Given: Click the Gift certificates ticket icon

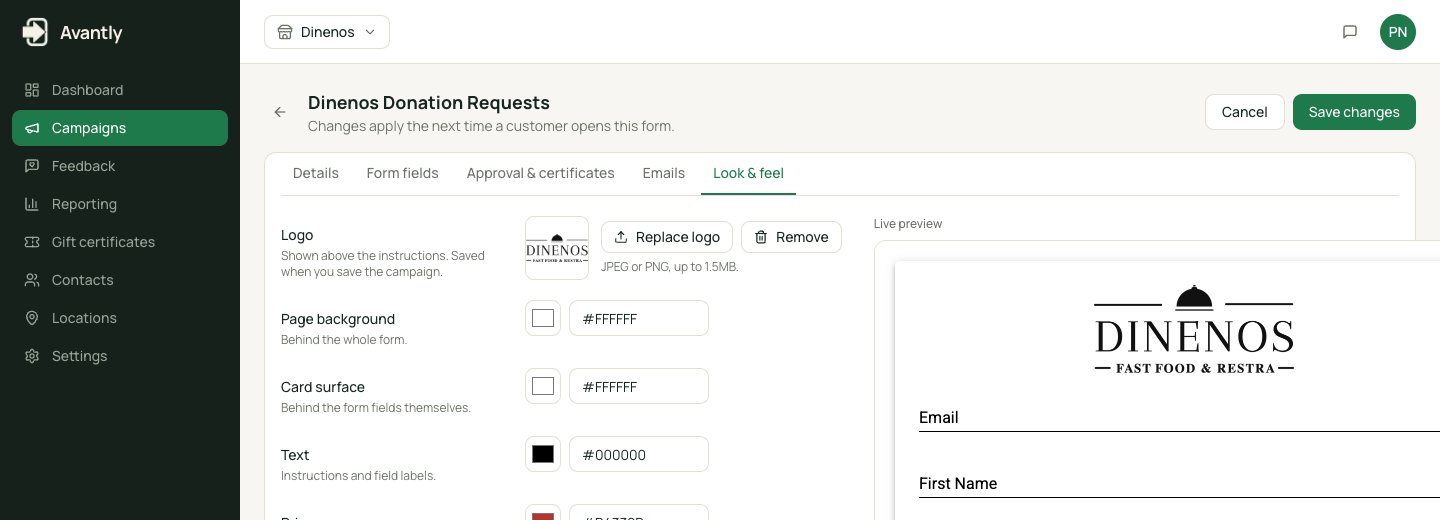Looking at the screenshot, I should tap(32, 242).
